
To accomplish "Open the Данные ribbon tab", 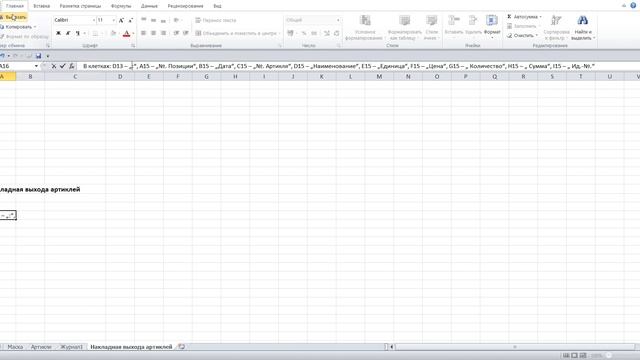I will pyautogui.click(x=149, y=6).
